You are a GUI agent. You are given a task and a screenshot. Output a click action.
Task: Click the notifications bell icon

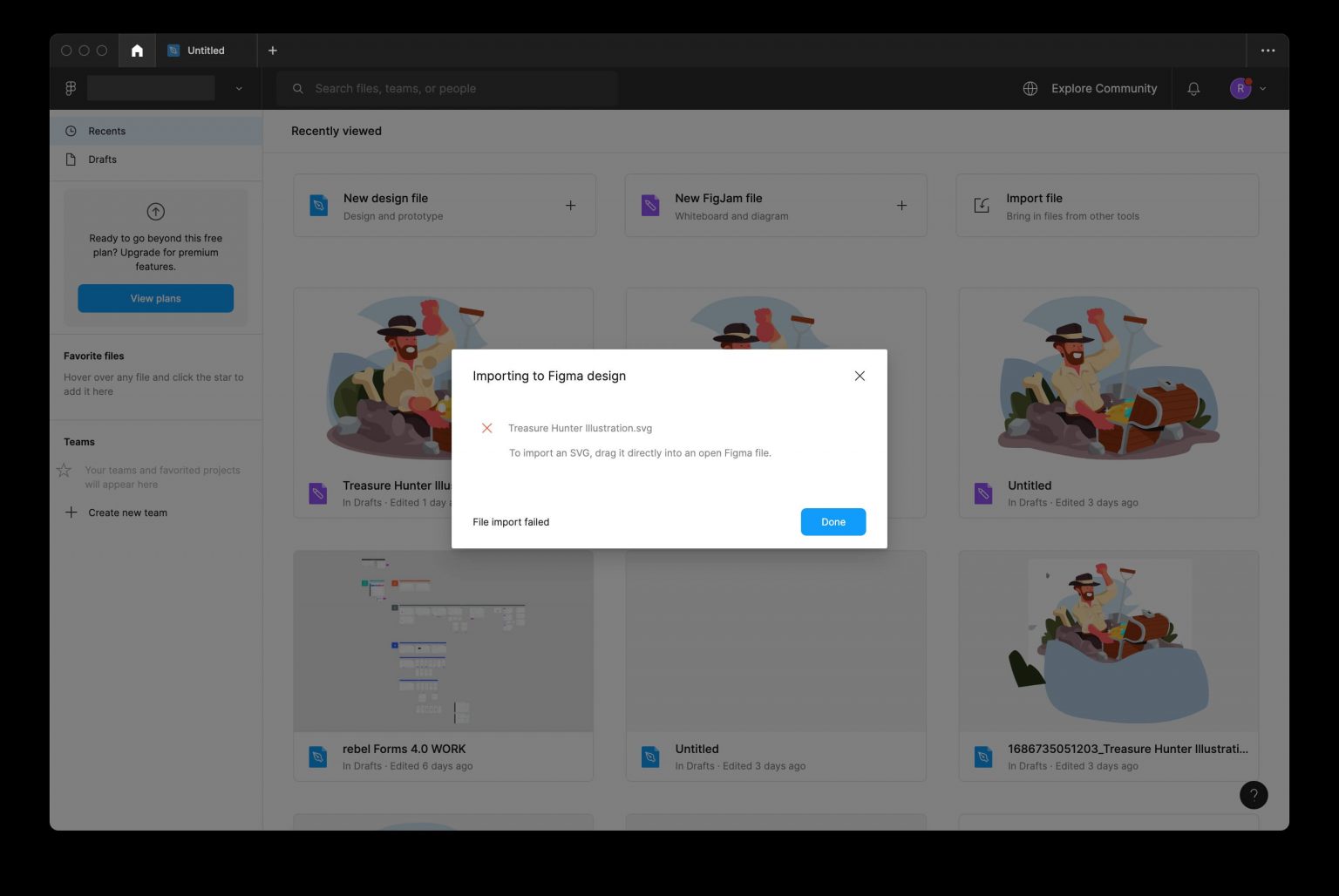tap(1193, 88)
